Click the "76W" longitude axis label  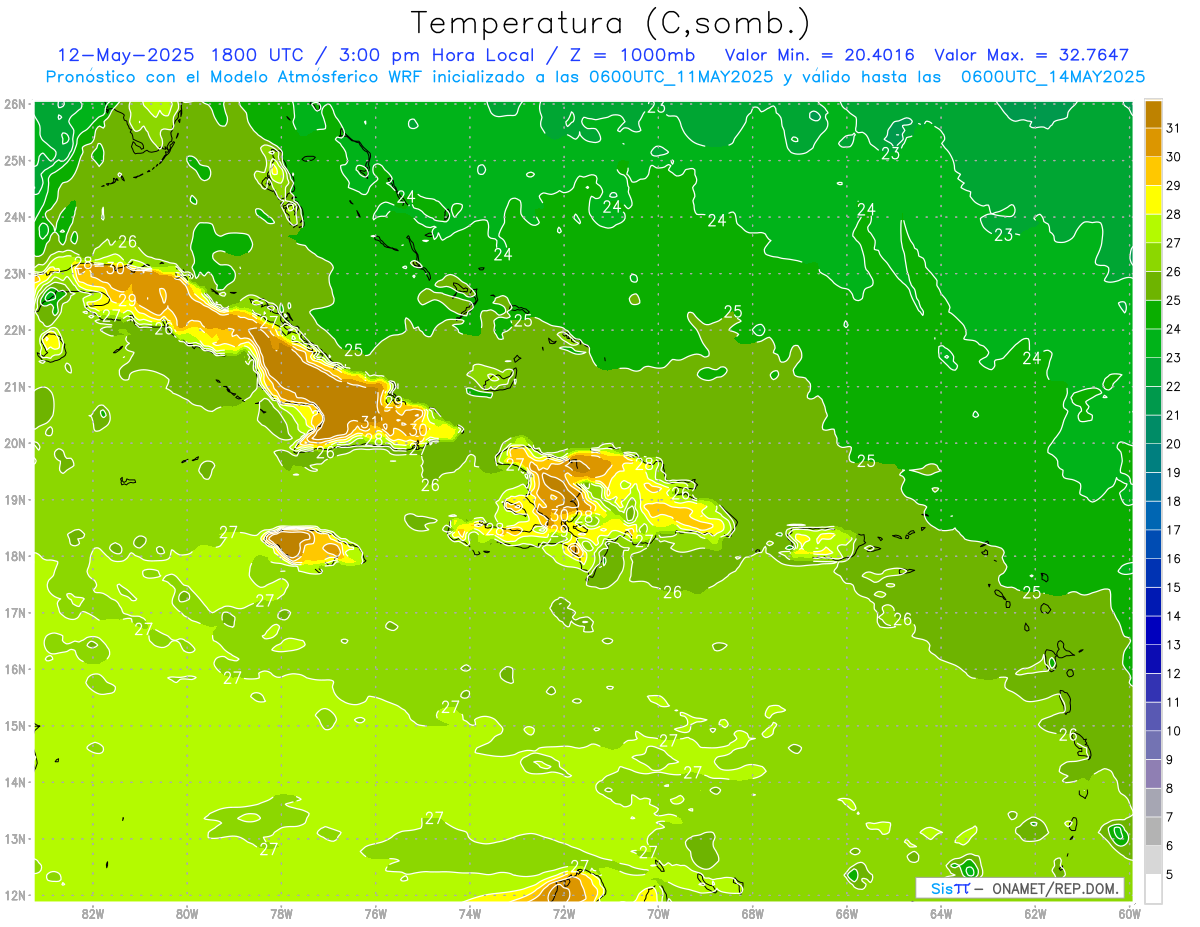[376, 913]
